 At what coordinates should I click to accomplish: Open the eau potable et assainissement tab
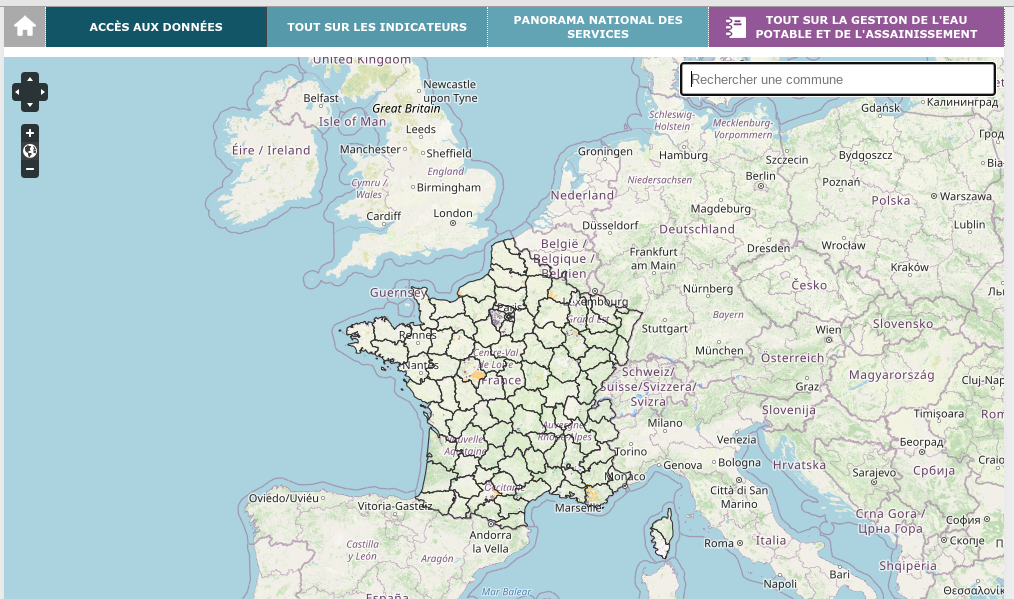[x=866, y=27]
